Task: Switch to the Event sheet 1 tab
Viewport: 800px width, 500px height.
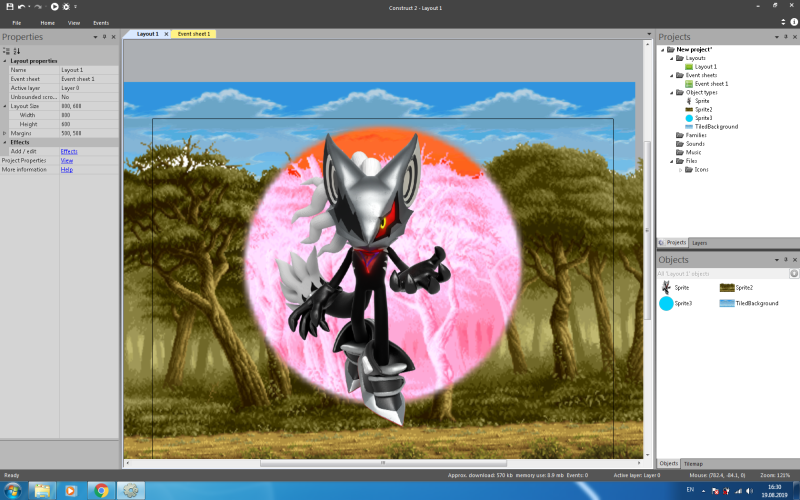Action: tap(194, 34)
